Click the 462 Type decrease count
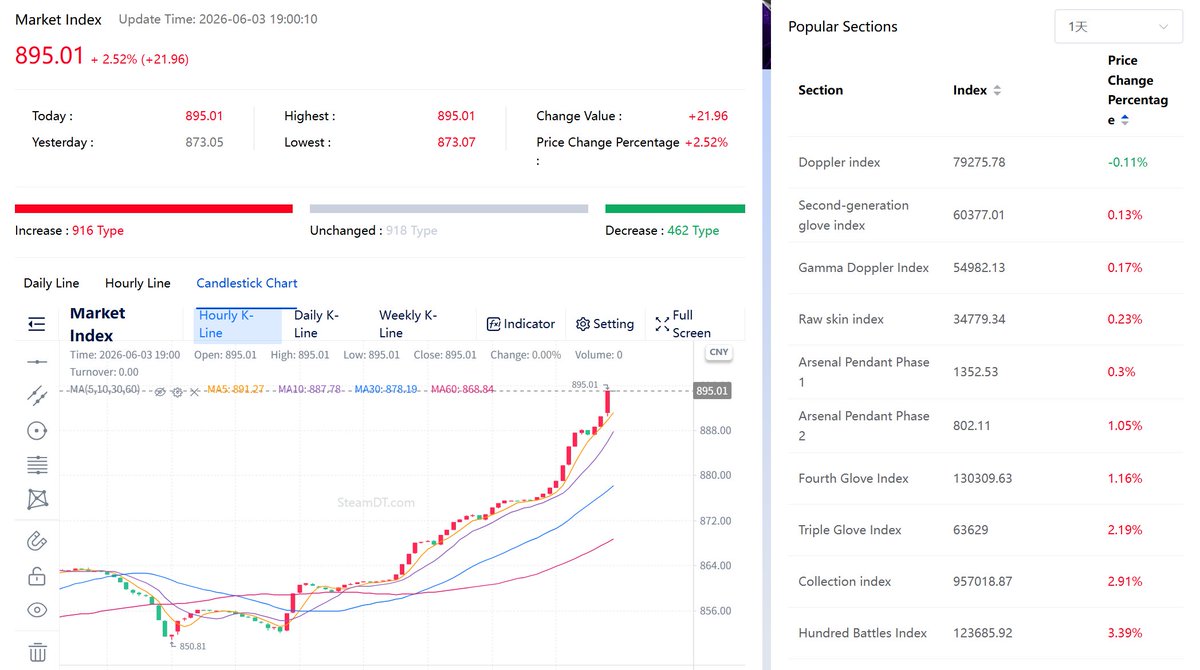This screenshot has height=670, width=1200. click(693, 230)
